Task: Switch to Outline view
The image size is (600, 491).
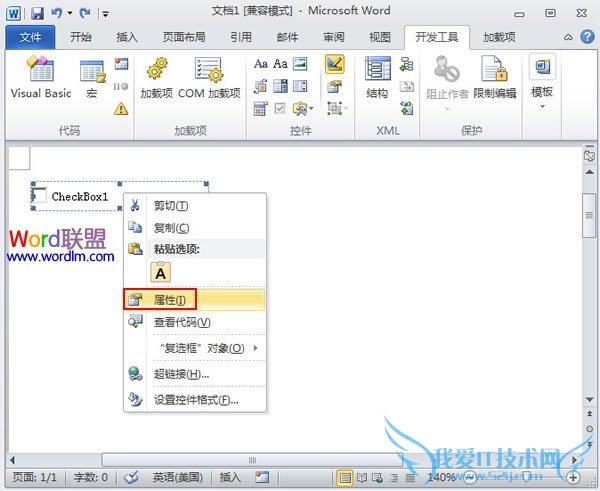Action: coord(394,478)
